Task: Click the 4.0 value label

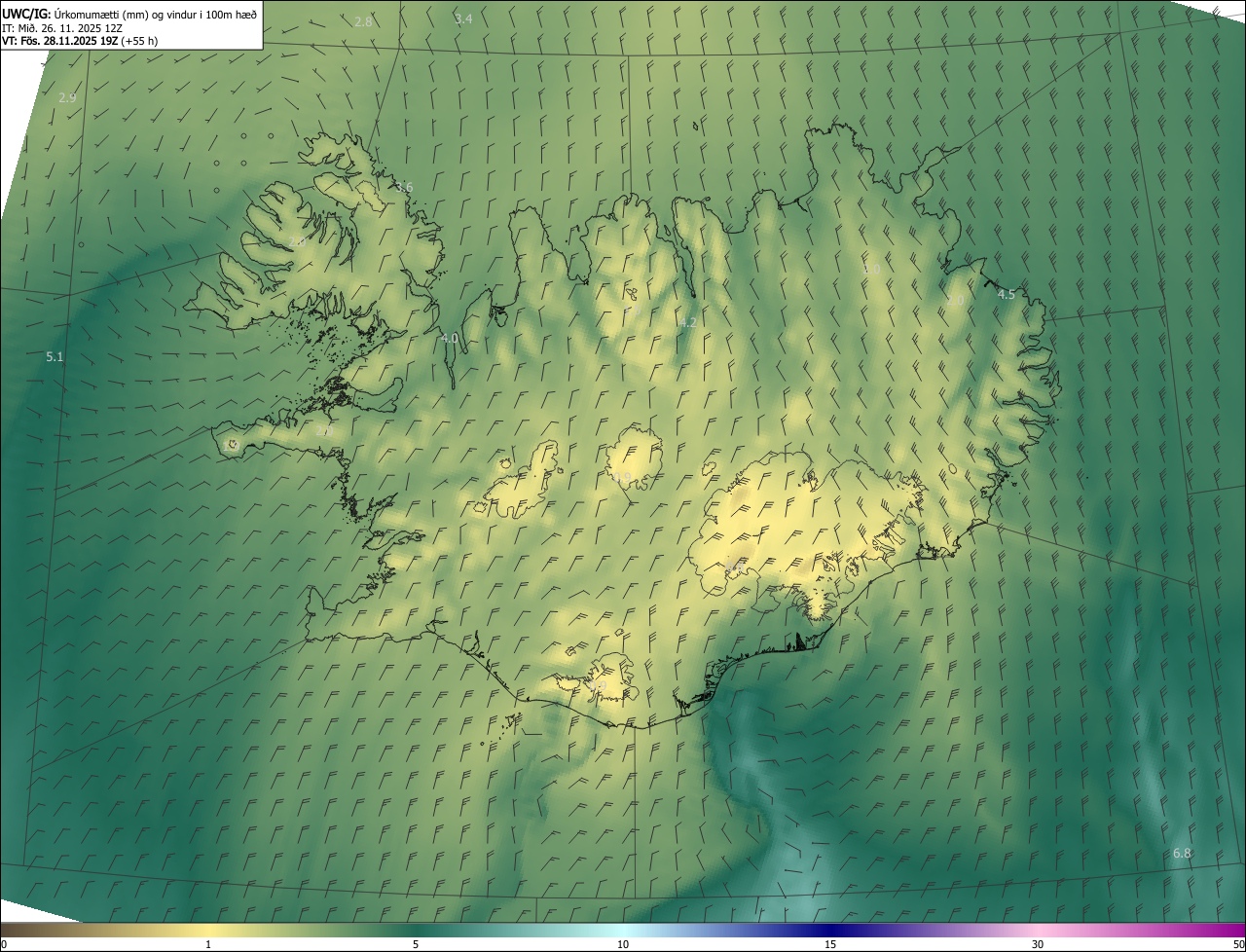Action: point(449,338)
